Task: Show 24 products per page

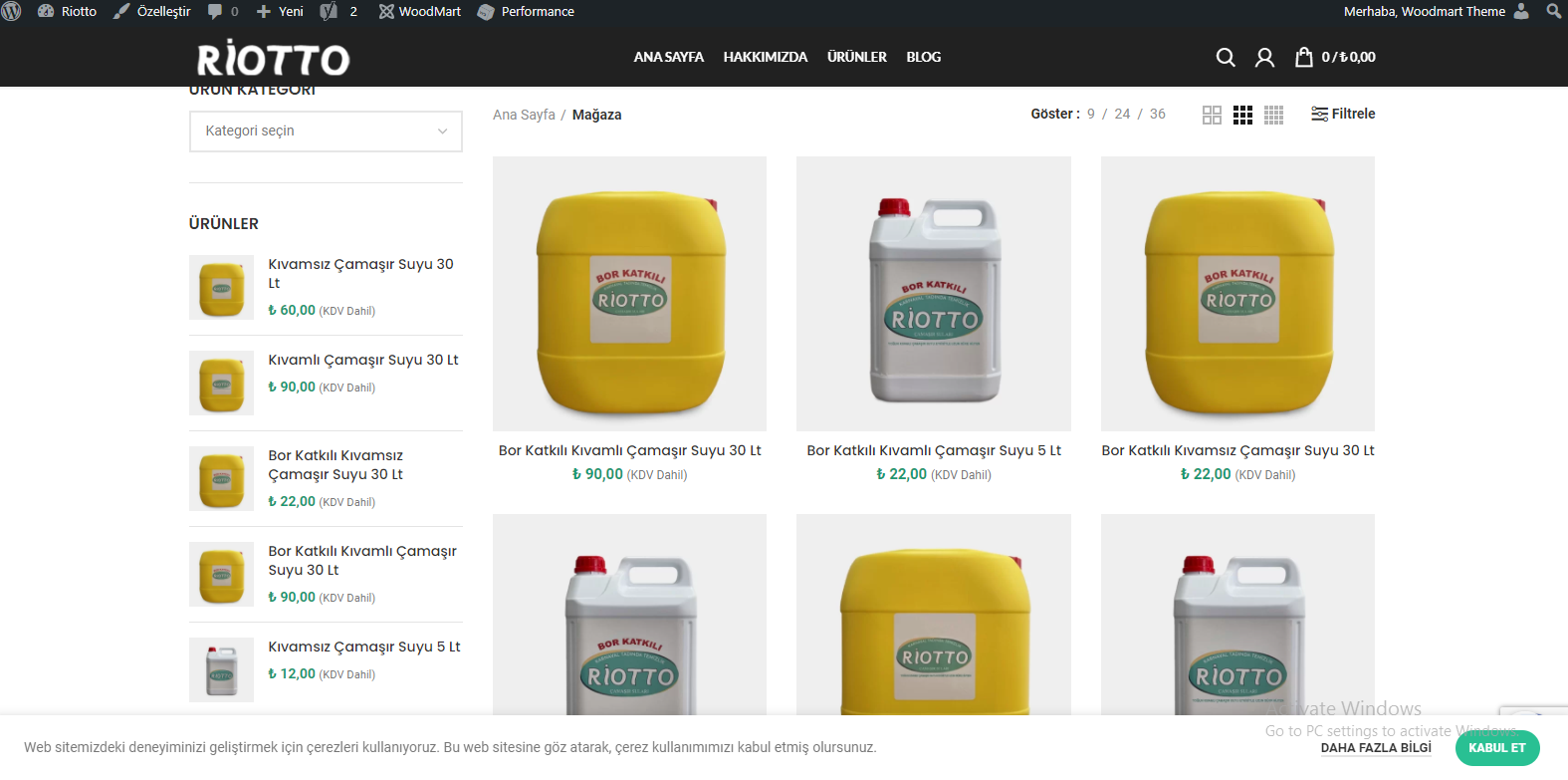Action: click(x=1122, y=114)
